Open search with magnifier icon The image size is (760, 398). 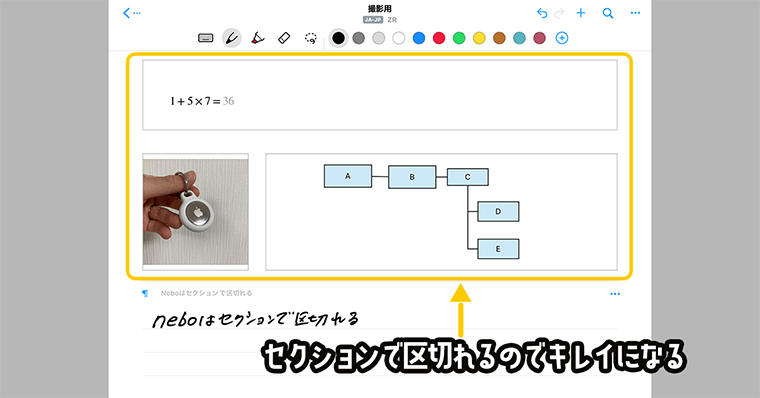(x=608, y=13)
